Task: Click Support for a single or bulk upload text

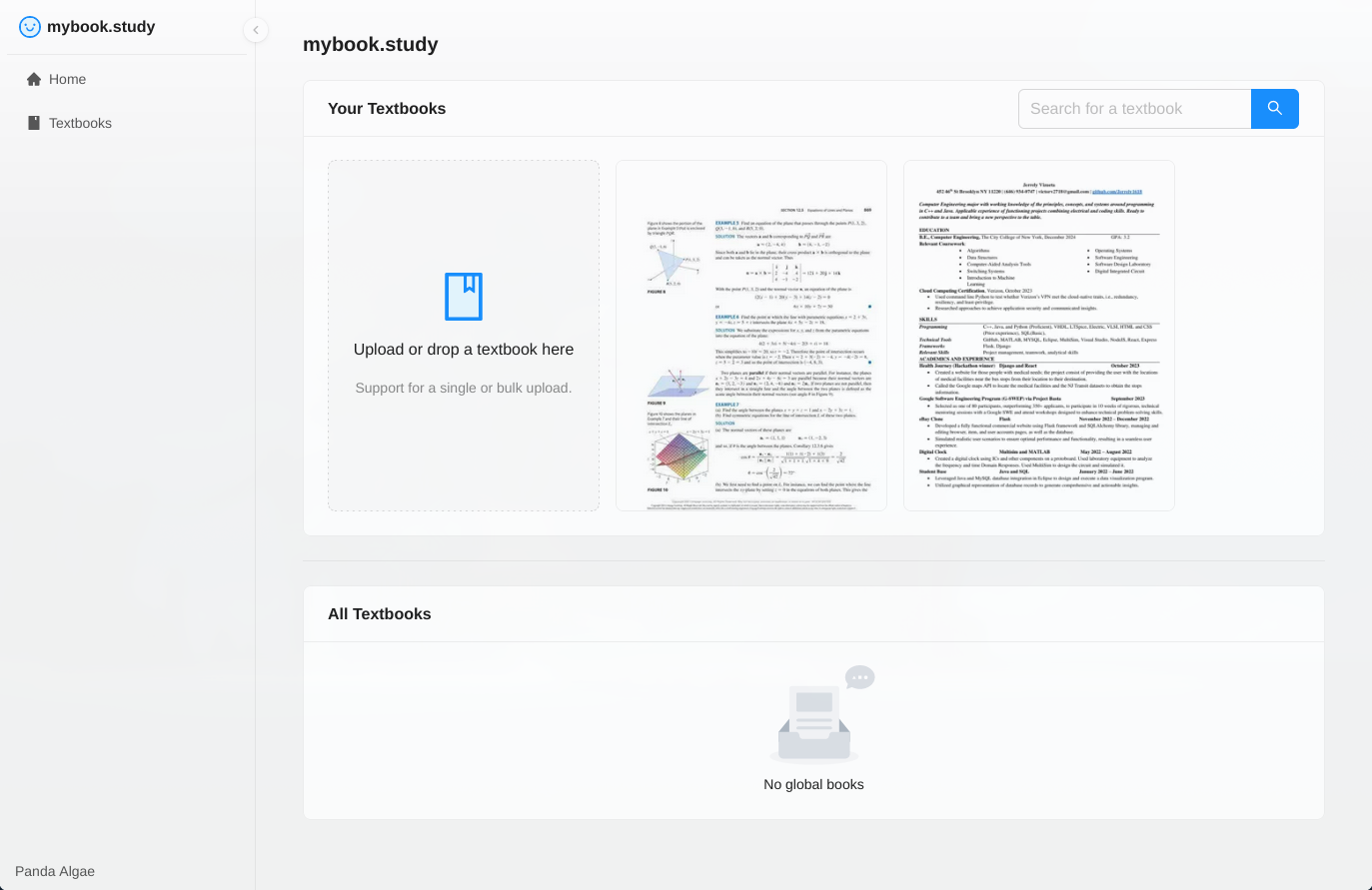Action: tap(464, 388)
